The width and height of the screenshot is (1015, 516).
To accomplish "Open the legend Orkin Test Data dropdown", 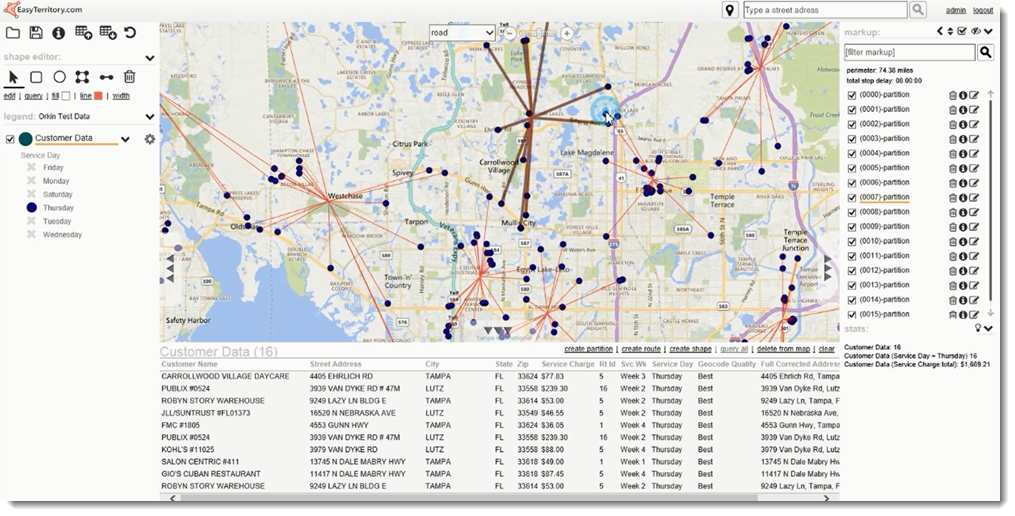I will coord(150,117).
